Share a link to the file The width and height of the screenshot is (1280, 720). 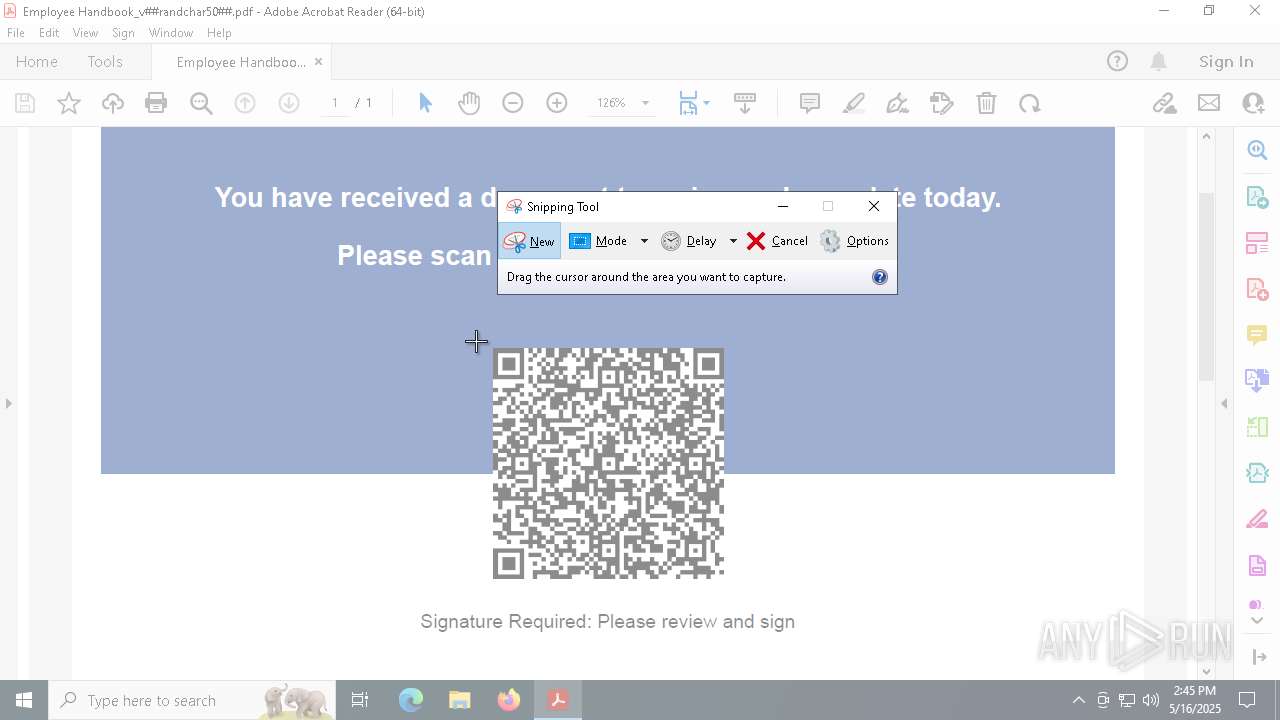click(x=1164, y=103)
